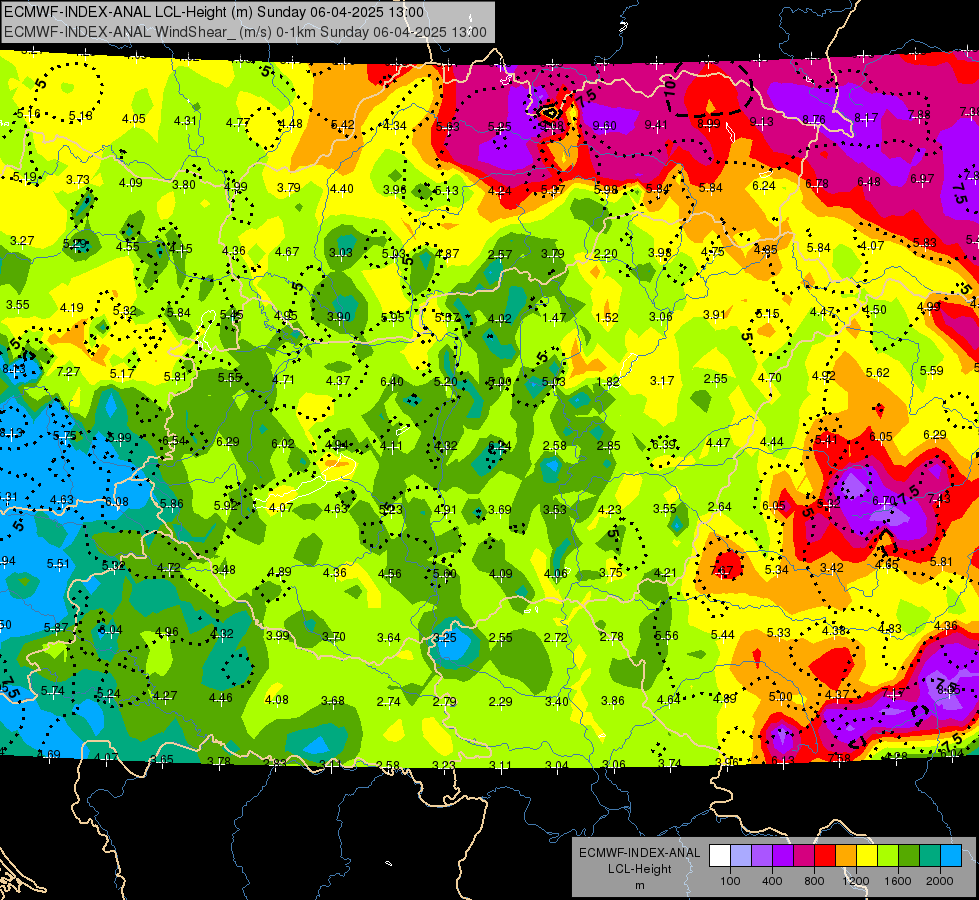Screen dimensions: 979x900
Task: Click wind shear value 2.20
Action: coord(606,254)
